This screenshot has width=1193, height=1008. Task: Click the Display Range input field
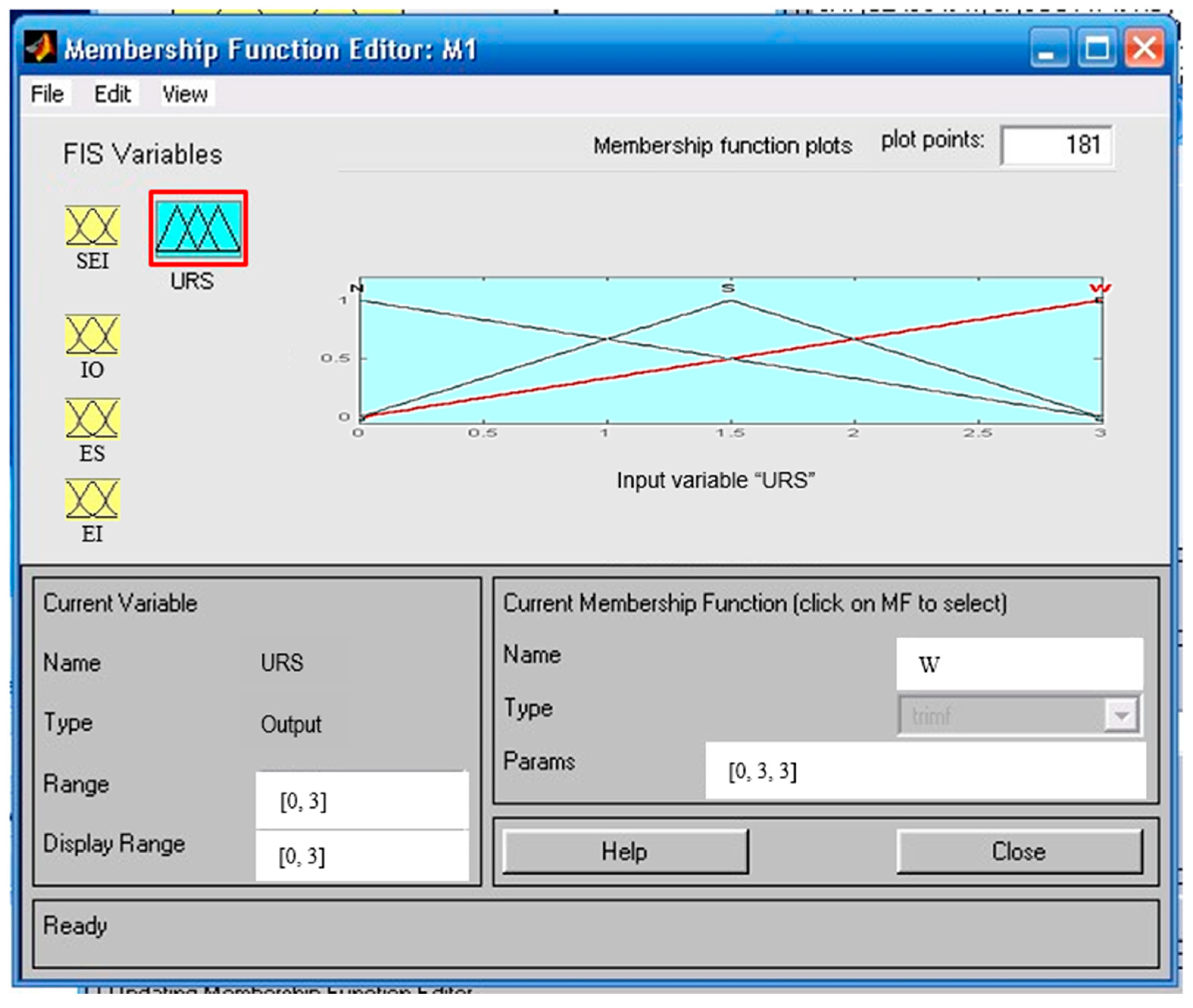[x=362, y=855]
